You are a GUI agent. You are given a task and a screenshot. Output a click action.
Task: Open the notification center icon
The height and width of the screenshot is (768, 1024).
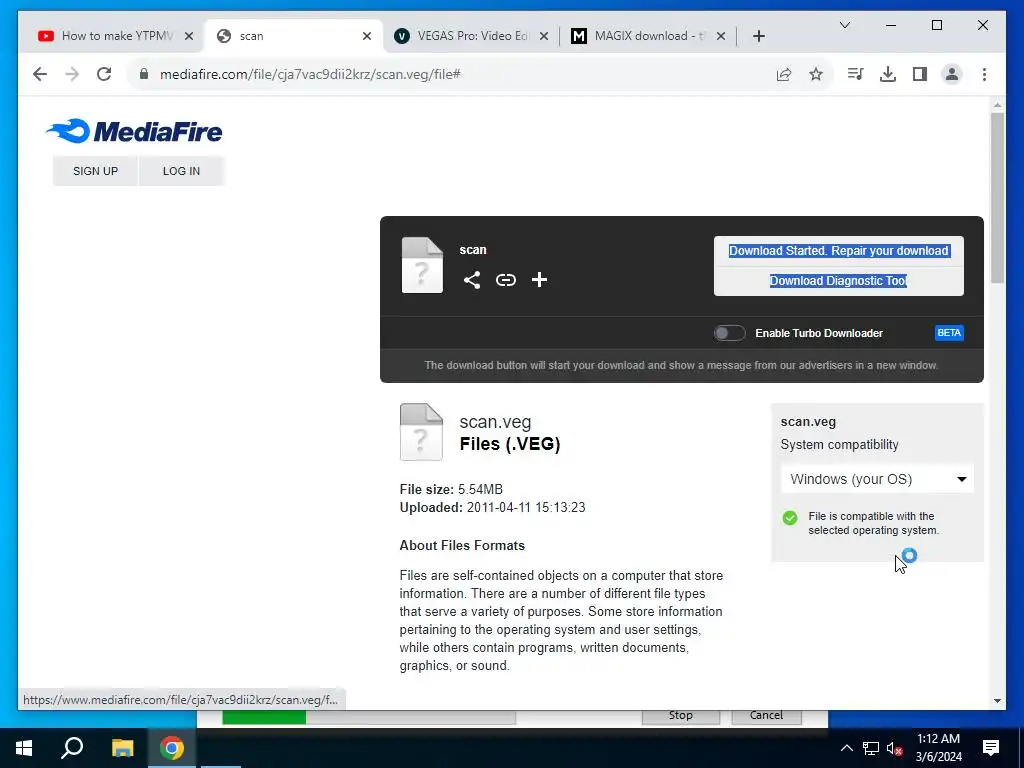[991, 748]
